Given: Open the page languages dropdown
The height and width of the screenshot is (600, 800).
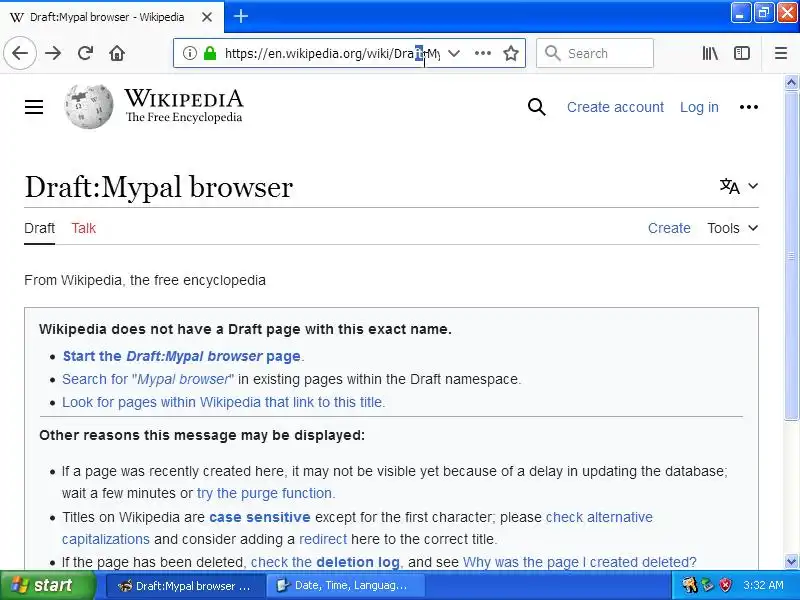Looking at the screenshot, I should tap(738, 186).
